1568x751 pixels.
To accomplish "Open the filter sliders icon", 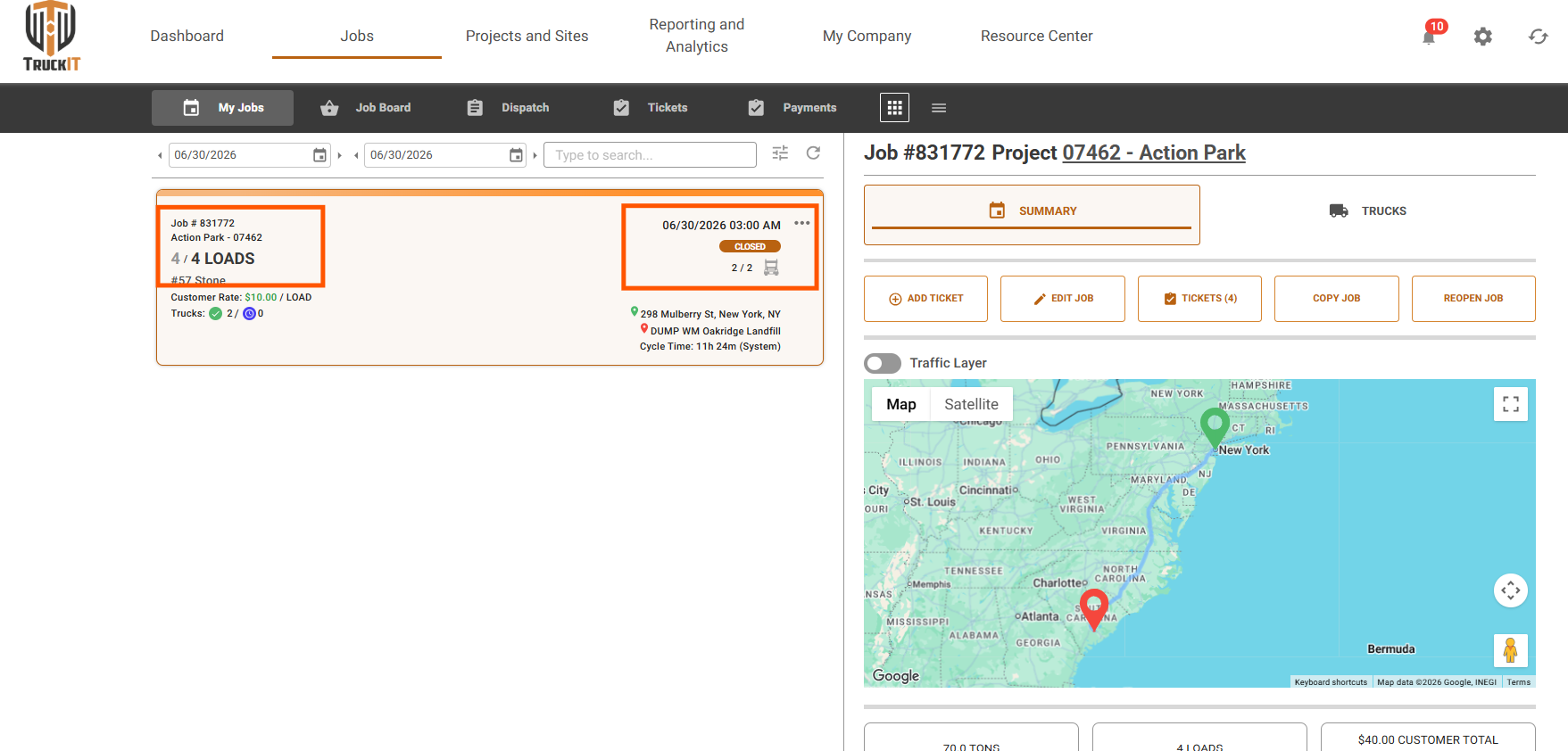I will tap(780, 153).
